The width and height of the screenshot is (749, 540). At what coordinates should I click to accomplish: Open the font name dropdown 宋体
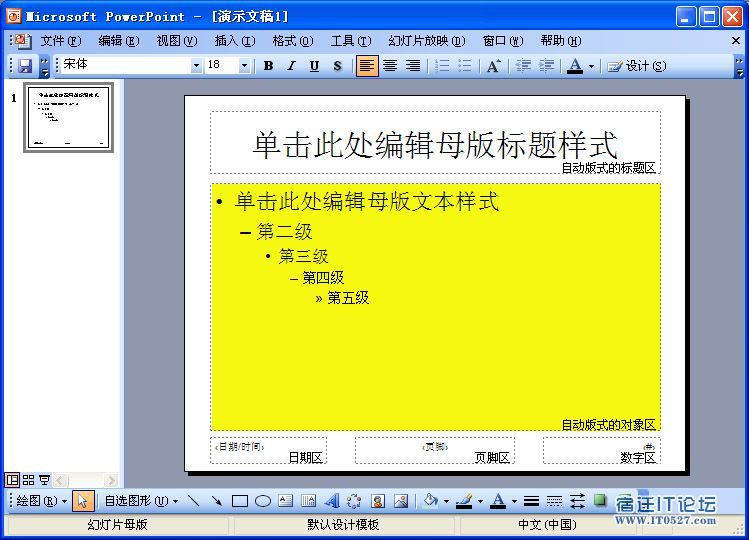point(196,65)
